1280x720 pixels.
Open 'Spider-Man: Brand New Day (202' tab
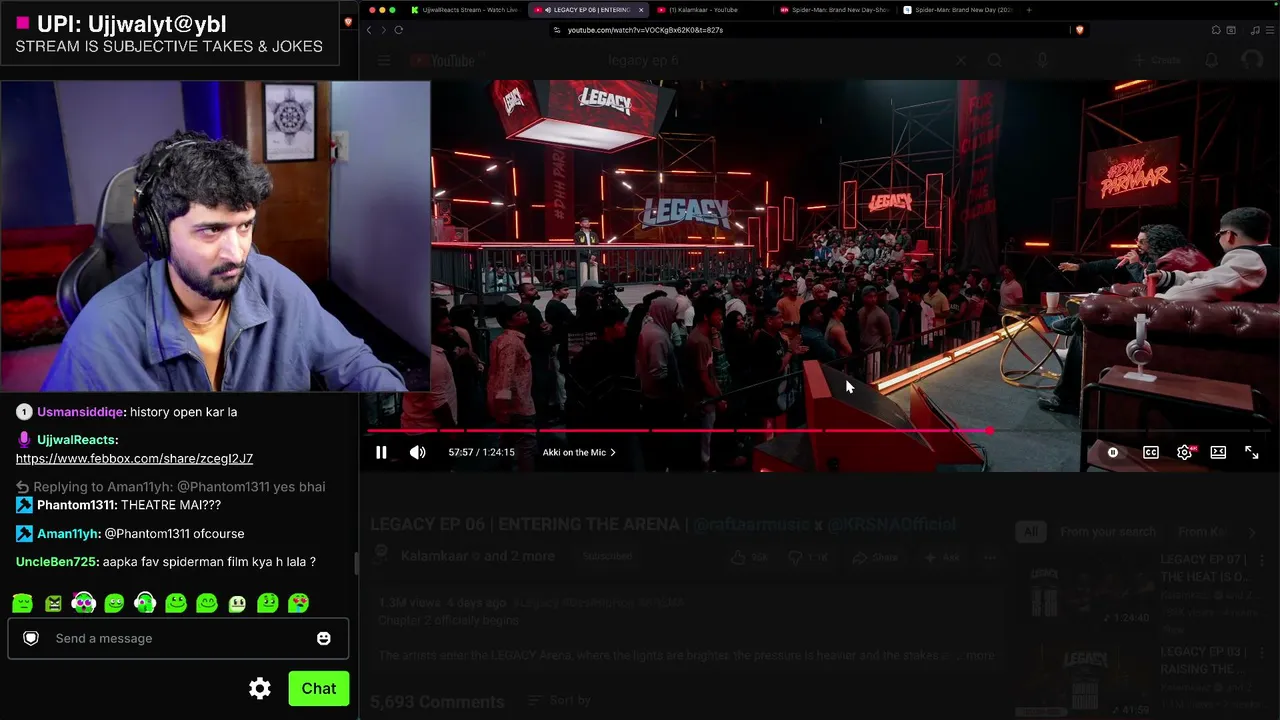958,10
